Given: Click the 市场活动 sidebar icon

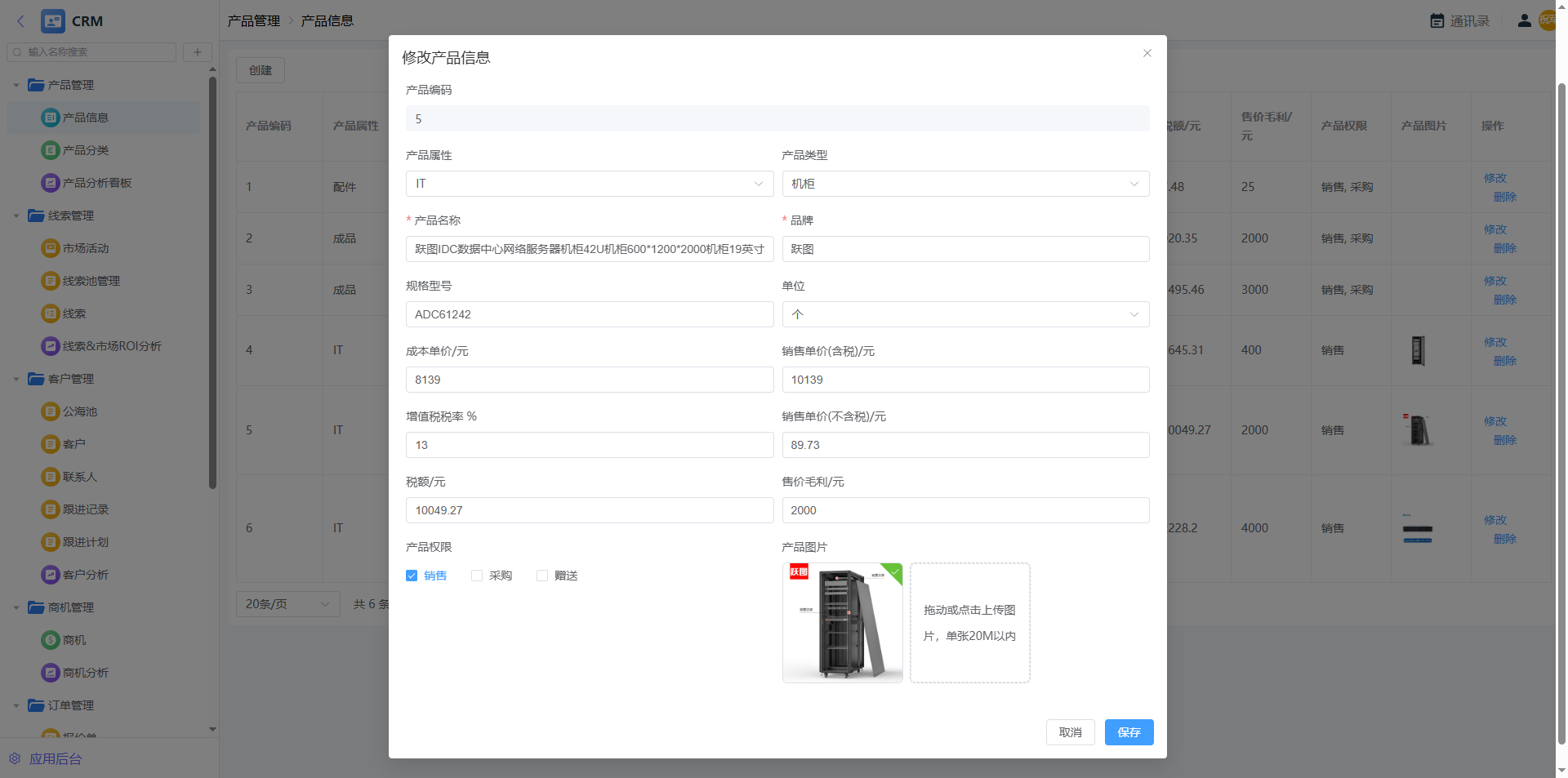Looking at the screenshot, I should point(50,248).
